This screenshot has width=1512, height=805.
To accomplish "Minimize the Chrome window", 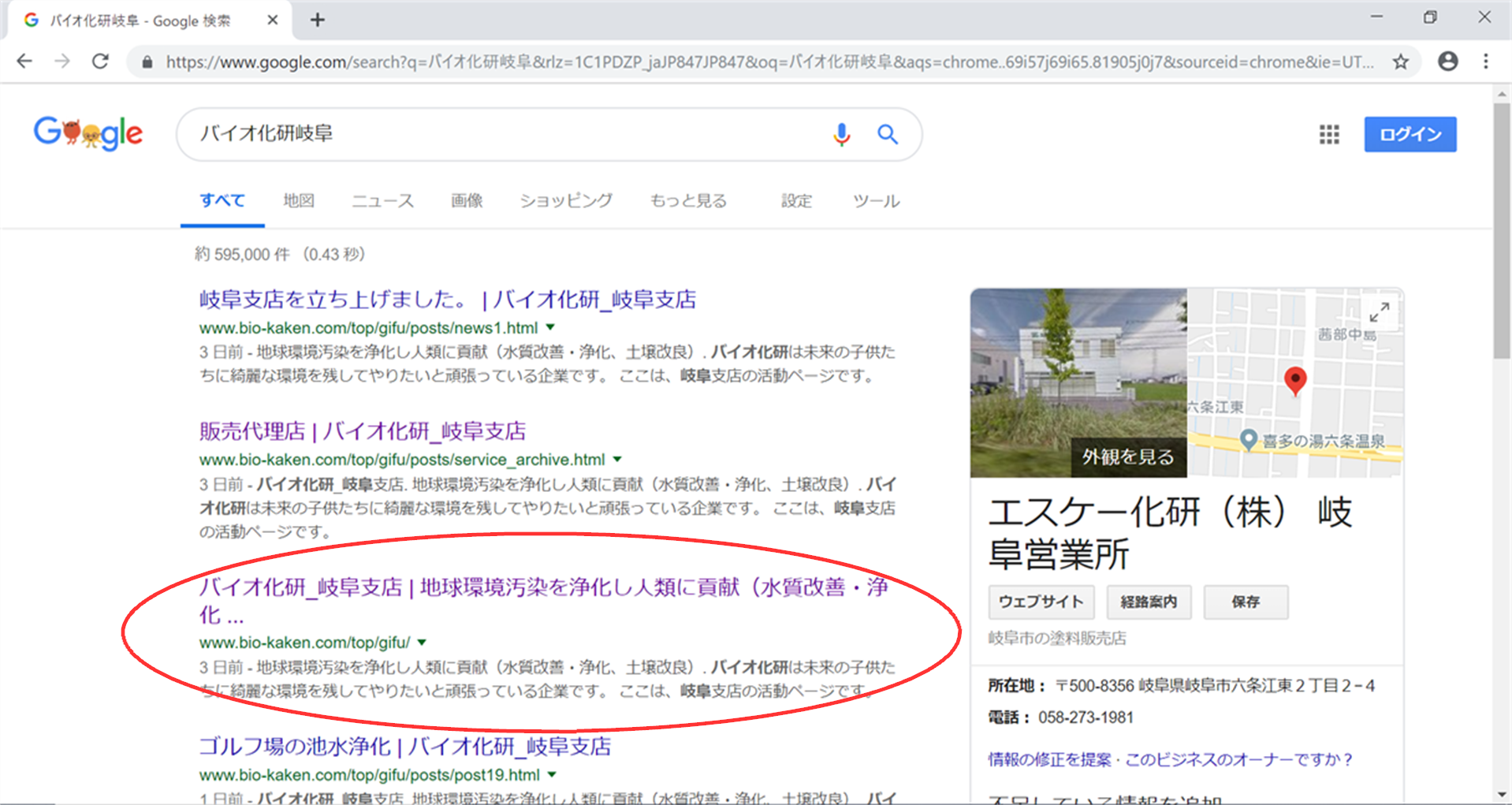I will pos(1376,17).
